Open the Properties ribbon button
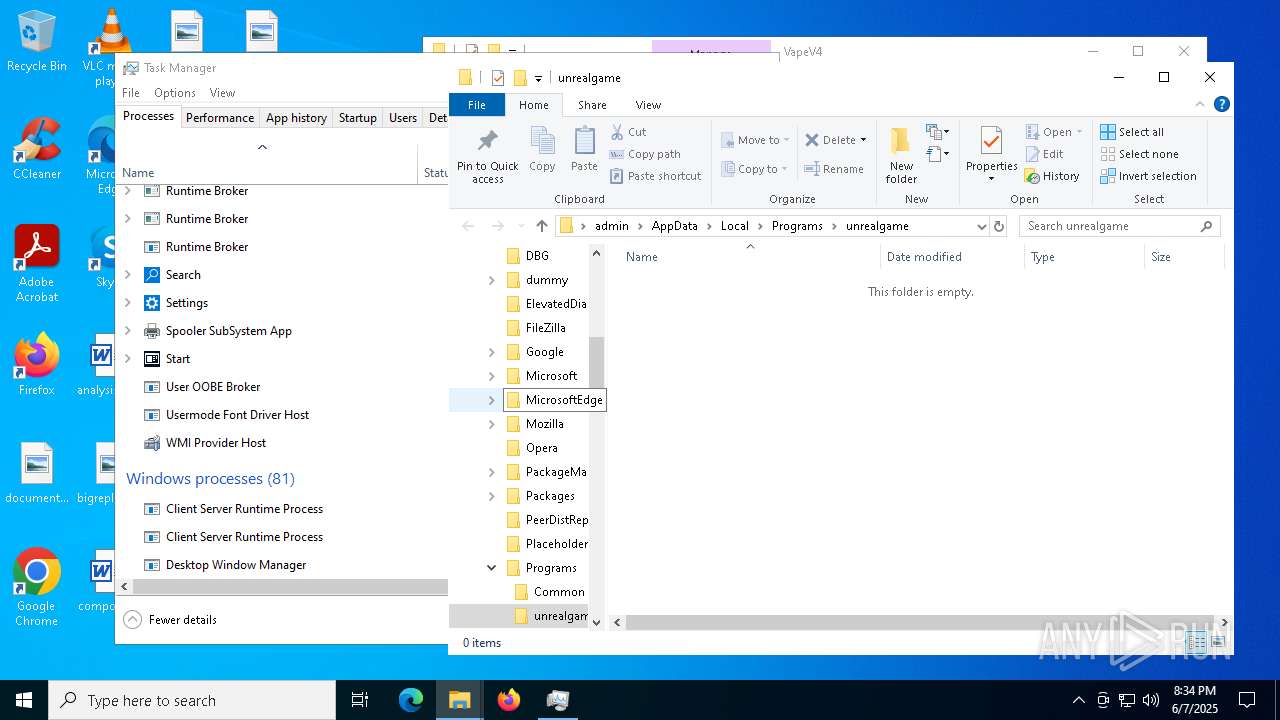 tap(991, 155)
